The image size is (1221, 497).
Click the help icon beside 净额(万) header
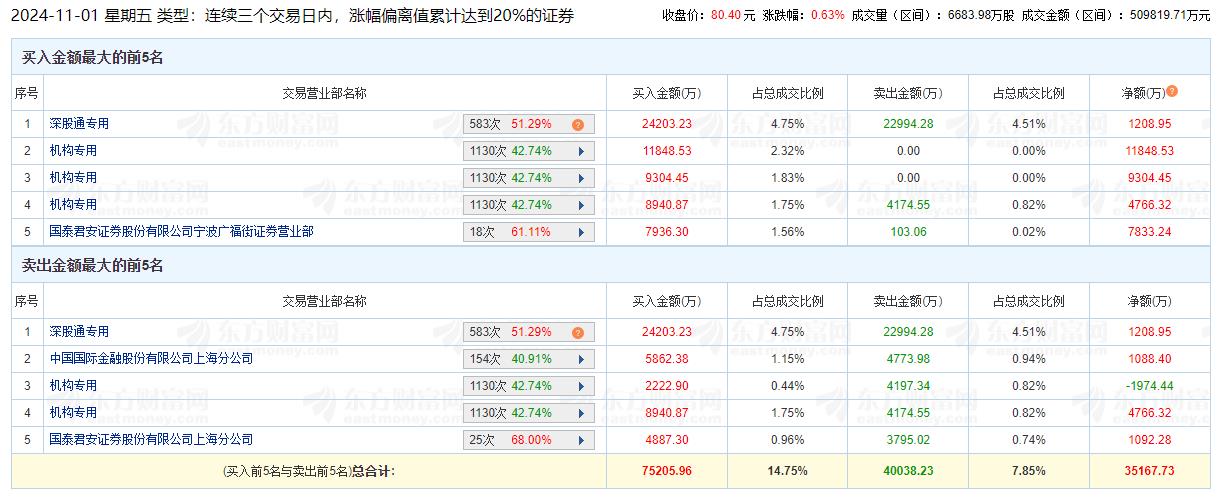[1172, 91]
